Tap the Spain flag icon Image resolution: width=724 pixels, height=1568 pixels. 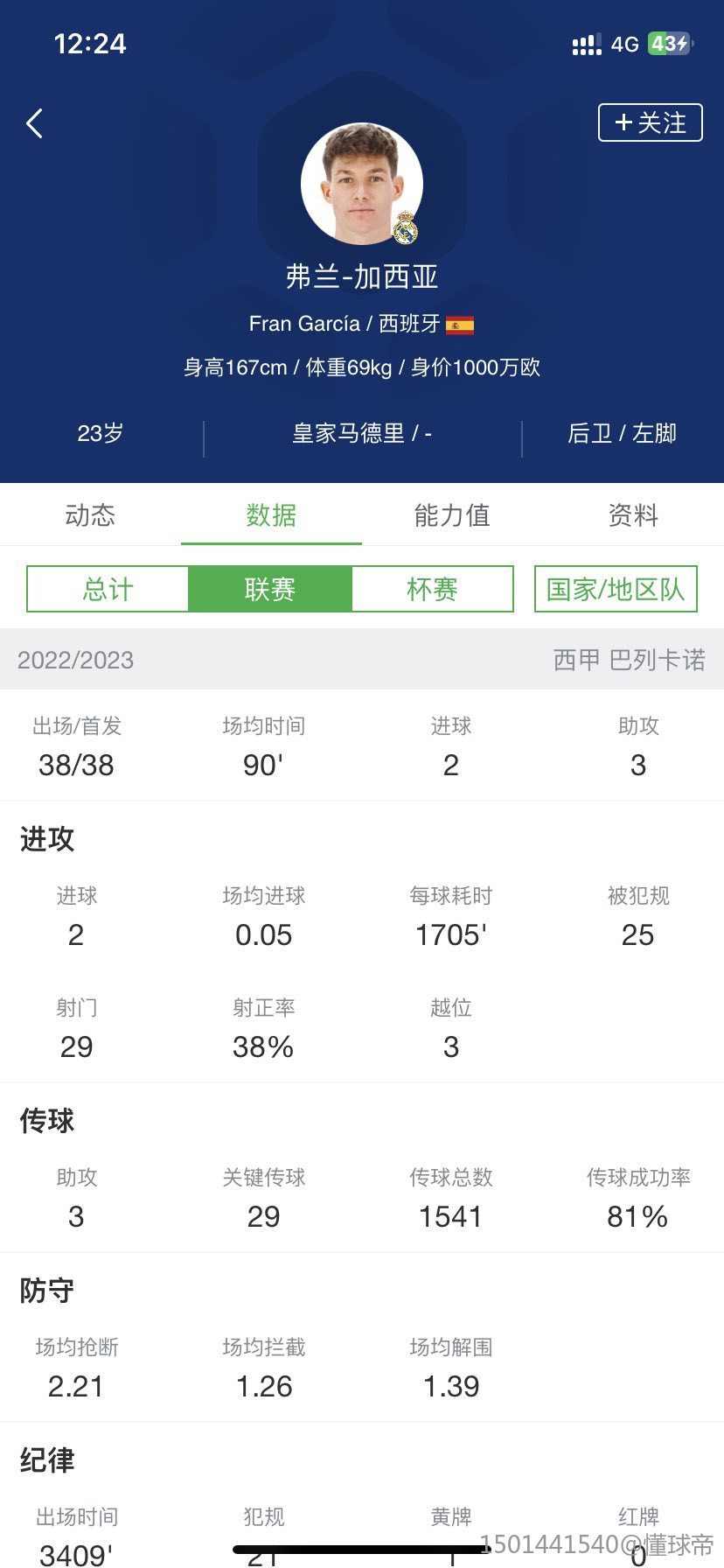460,325
